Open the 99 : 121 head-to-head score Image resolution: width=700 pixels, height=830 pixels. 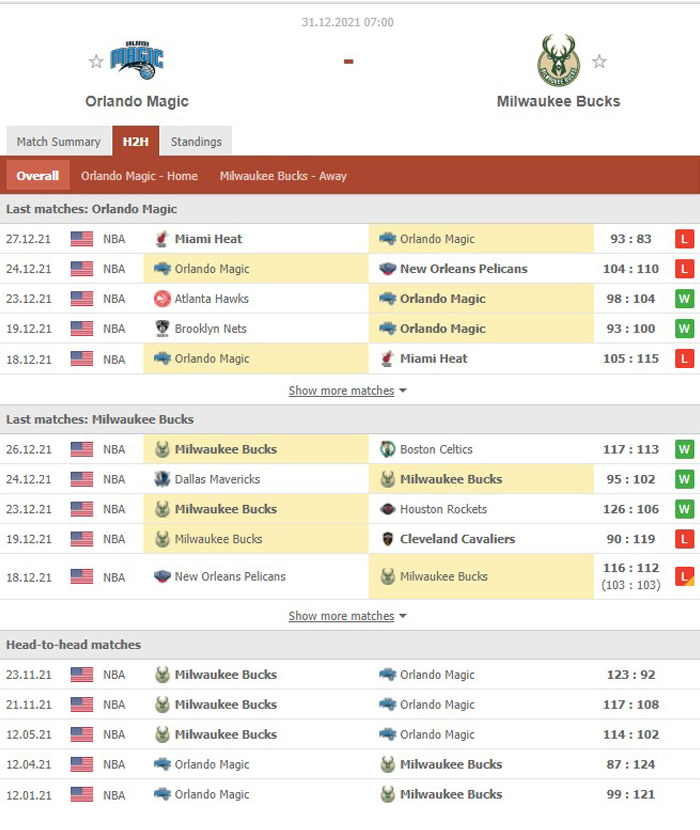631,795
